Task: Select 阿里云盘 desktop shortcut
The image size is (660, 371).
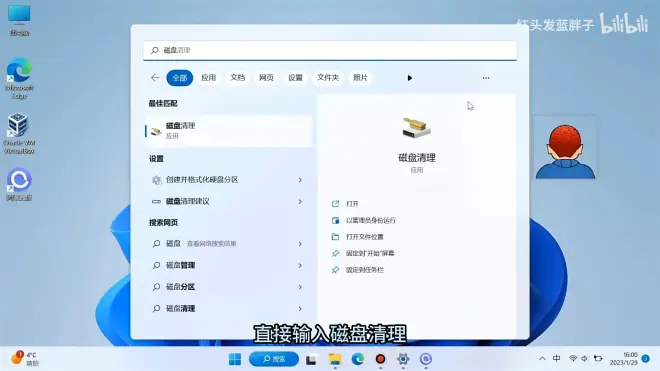Action: tap(19, 184)
